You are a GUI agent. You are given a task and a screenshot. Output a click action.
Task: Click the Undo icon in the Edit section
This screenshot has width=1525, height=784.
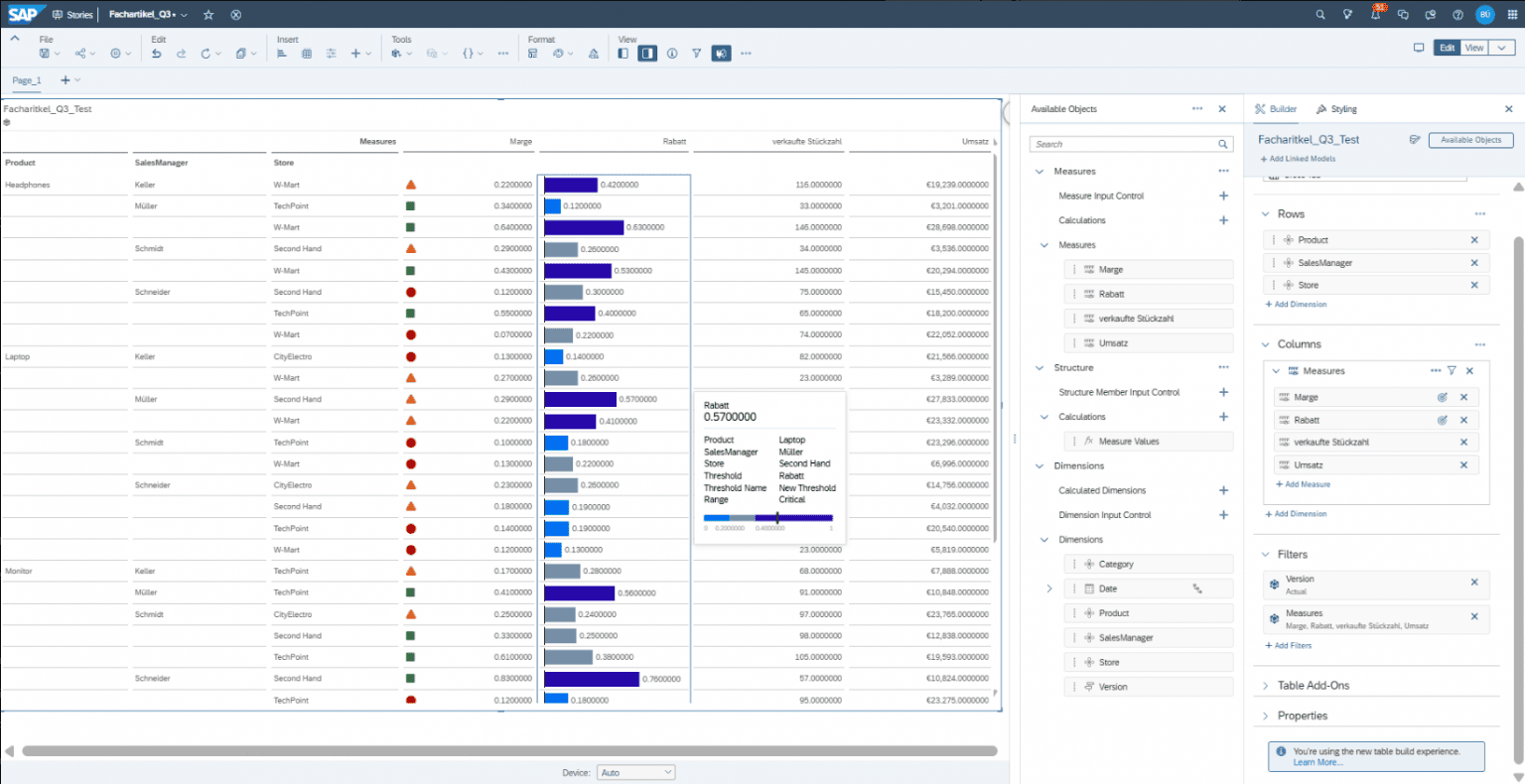click(156, 53)
